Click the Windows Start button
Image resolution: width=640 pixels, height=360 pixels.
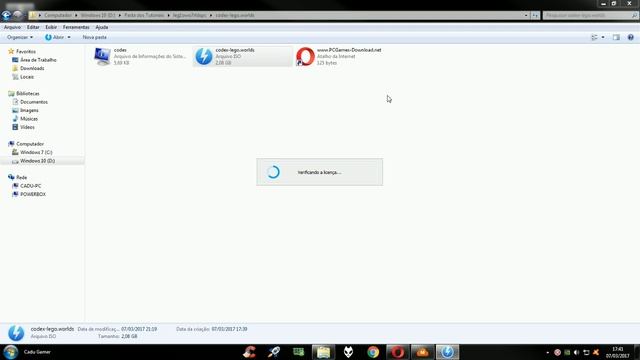click(11, 352)
